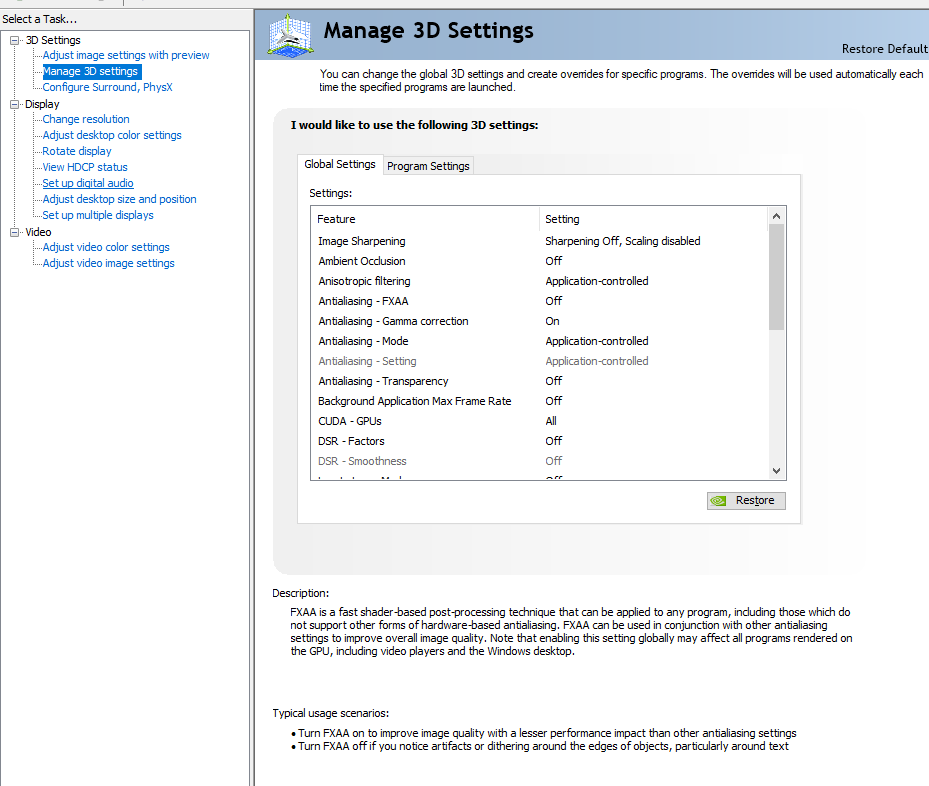Click the settings list scroll down arrow
This screenshot has width=929, height=786.
[776, 471]
